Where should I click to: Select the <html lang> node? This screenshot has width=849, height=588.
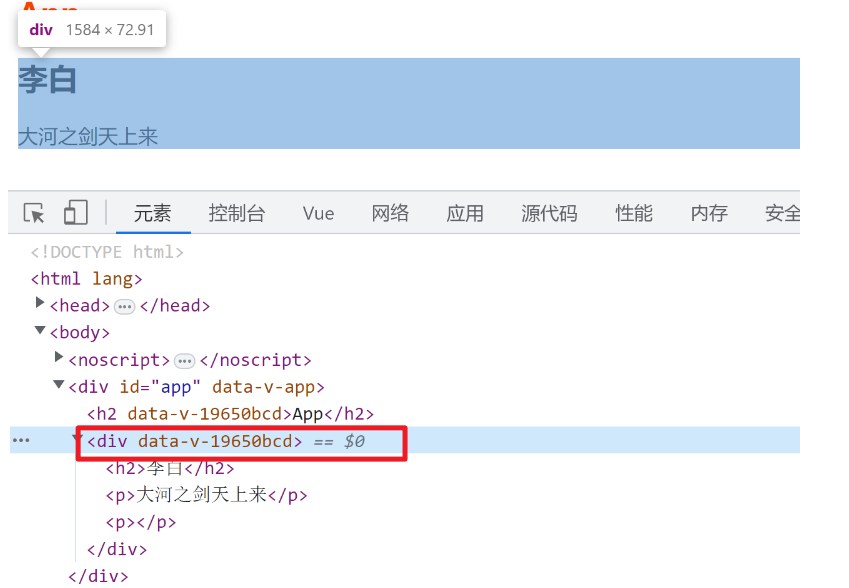(x=87, y=279)
